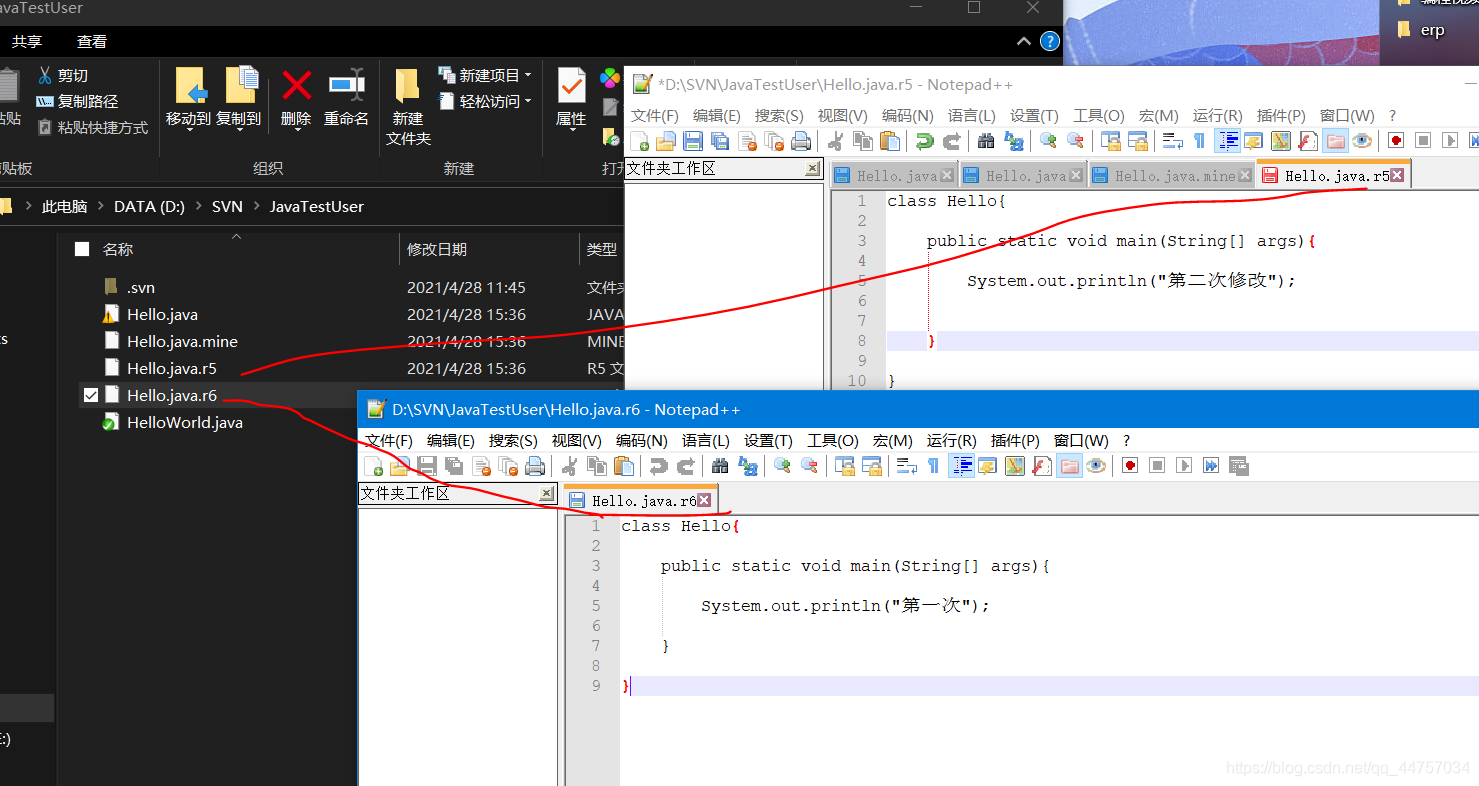Click Save icon in Hello.java.r5 Notepad++ window
This screenshot has height=786, width=1479.
coord(692,141)
